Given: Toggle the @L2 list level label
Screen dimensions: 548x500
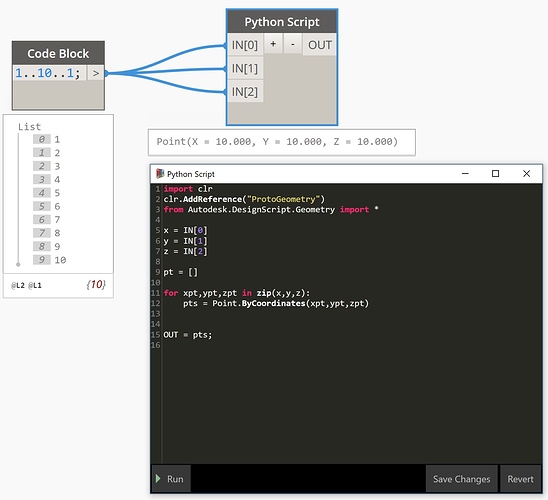Looking at the screenshot, I should click(18, 285).
